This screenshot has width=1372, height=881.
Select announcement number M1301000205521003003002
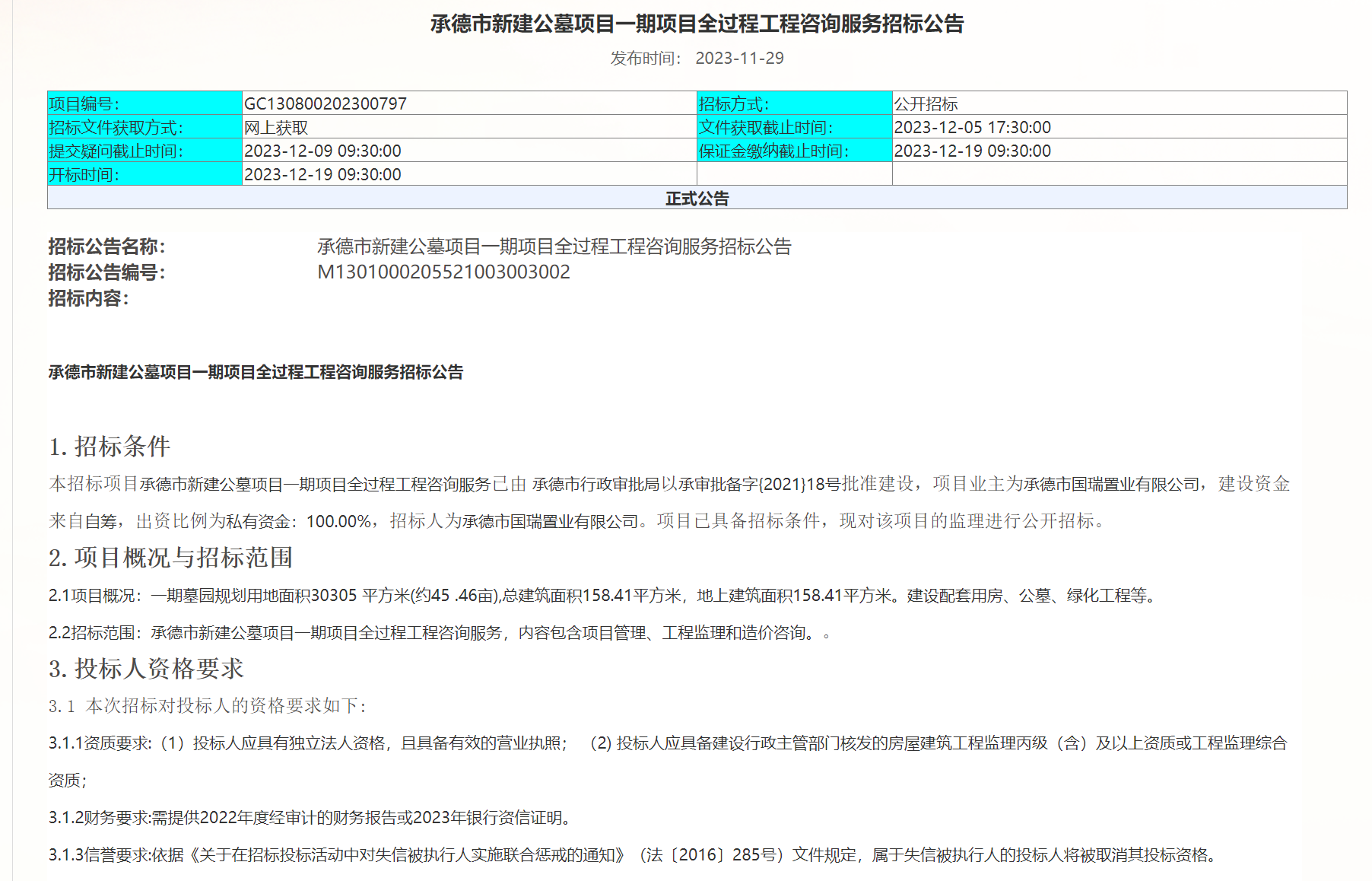pos(443,272)
